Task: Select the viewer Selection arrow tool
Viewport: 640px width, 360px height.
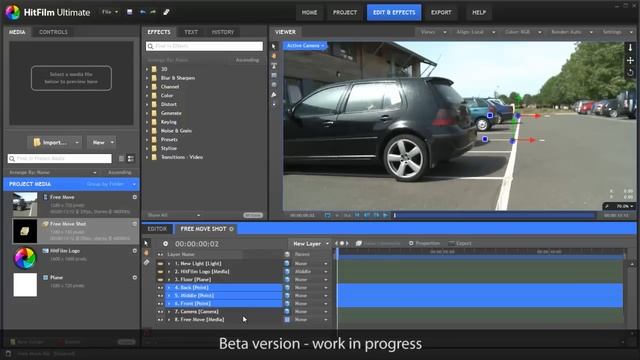Action: 274,47
